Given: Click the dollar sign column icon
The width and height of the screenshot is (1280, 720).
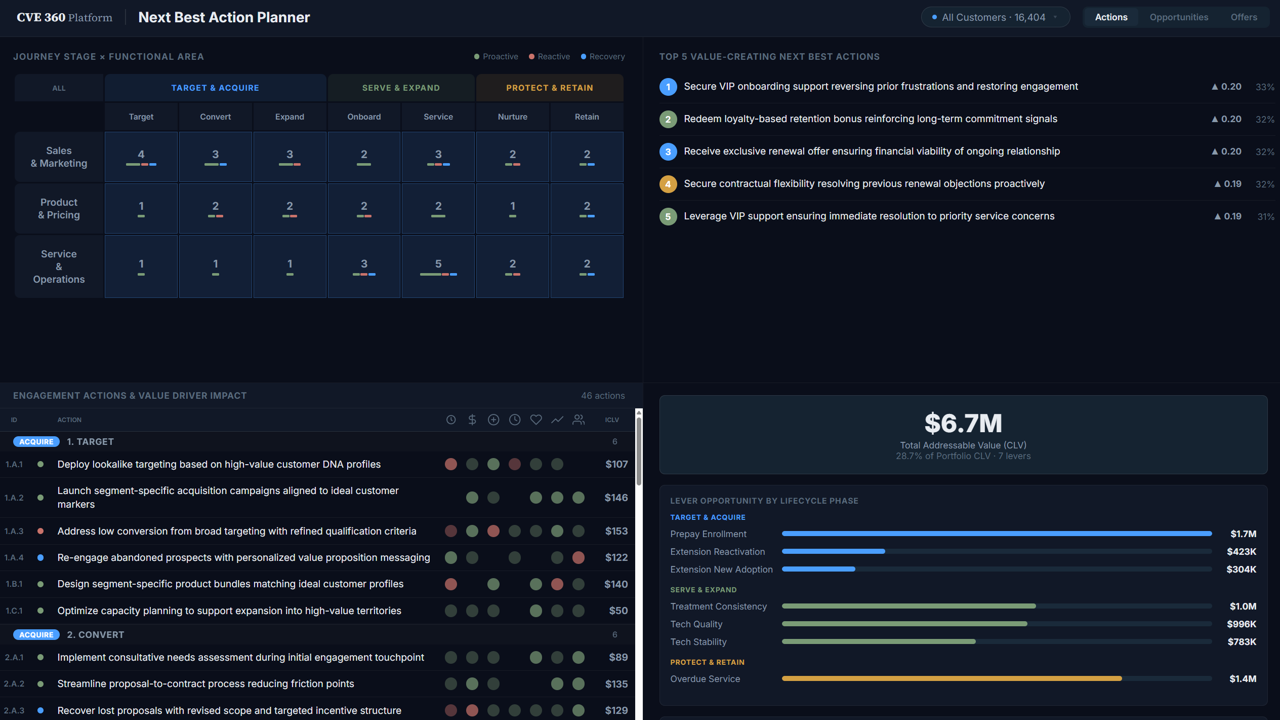Looking at the screenshot, I should tap(472, 420).
